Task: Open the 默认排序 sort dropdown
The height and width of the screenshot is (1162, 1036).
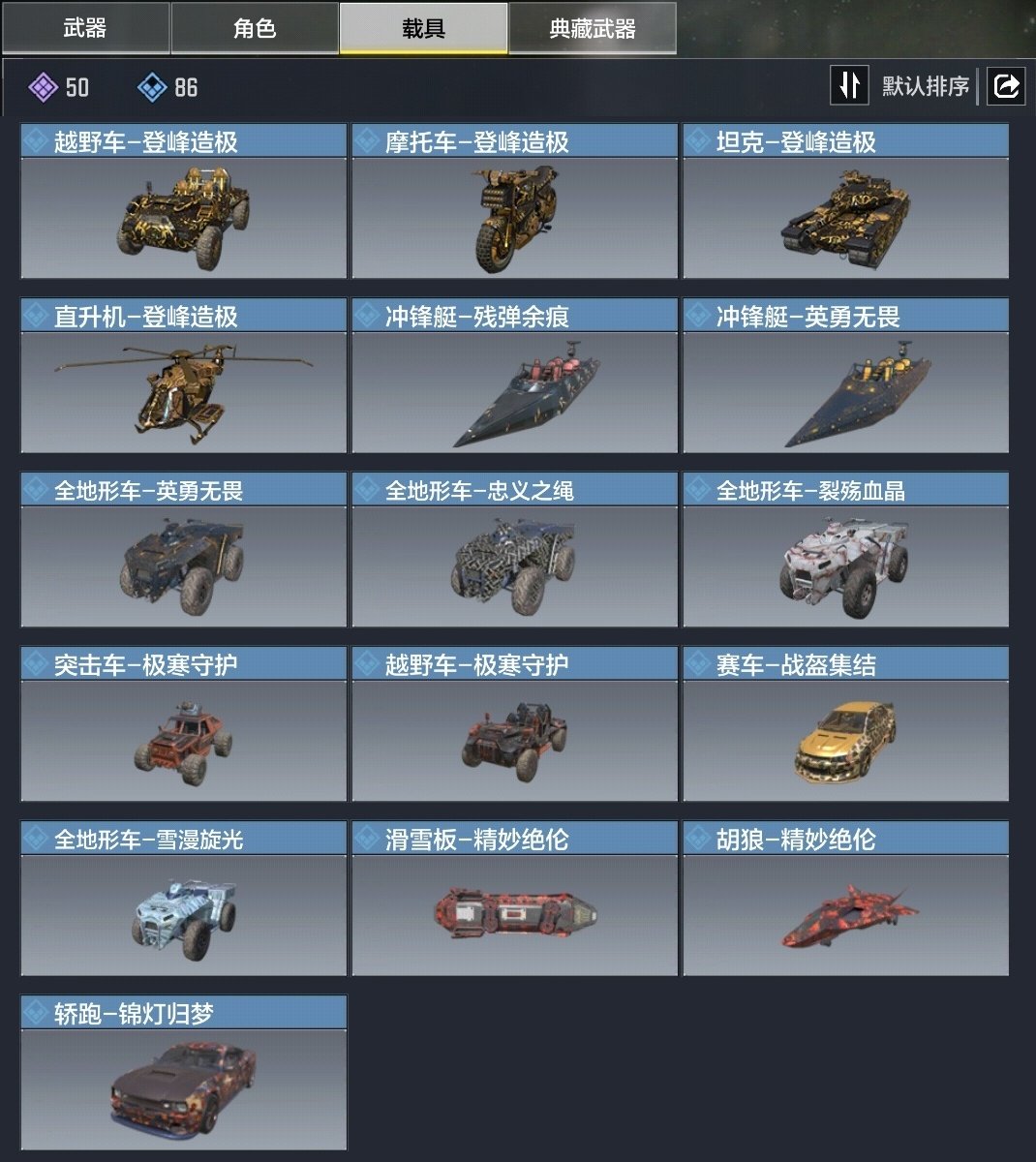Action: pos(925,86)
